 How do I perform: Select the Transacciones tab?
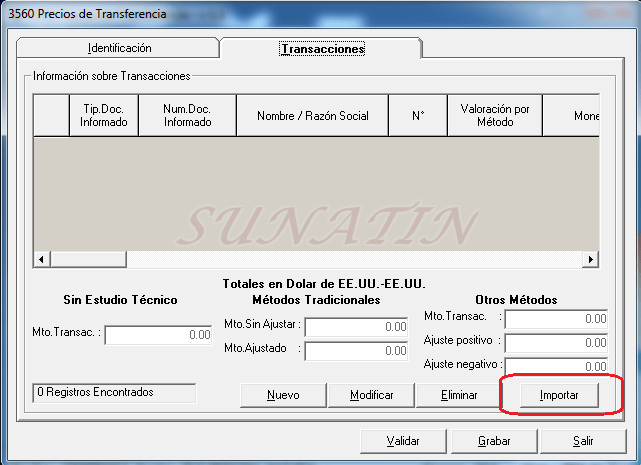322,48
